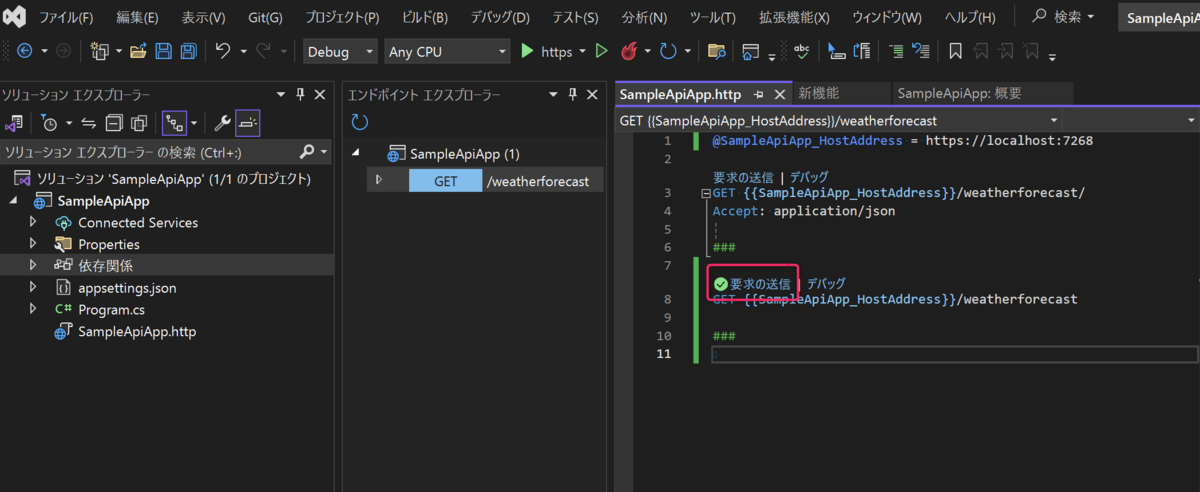The width and height of the screenshot is (1200, 492).
Task: Start without debugging using the outlined play icon
Action: tap(601, 51)
